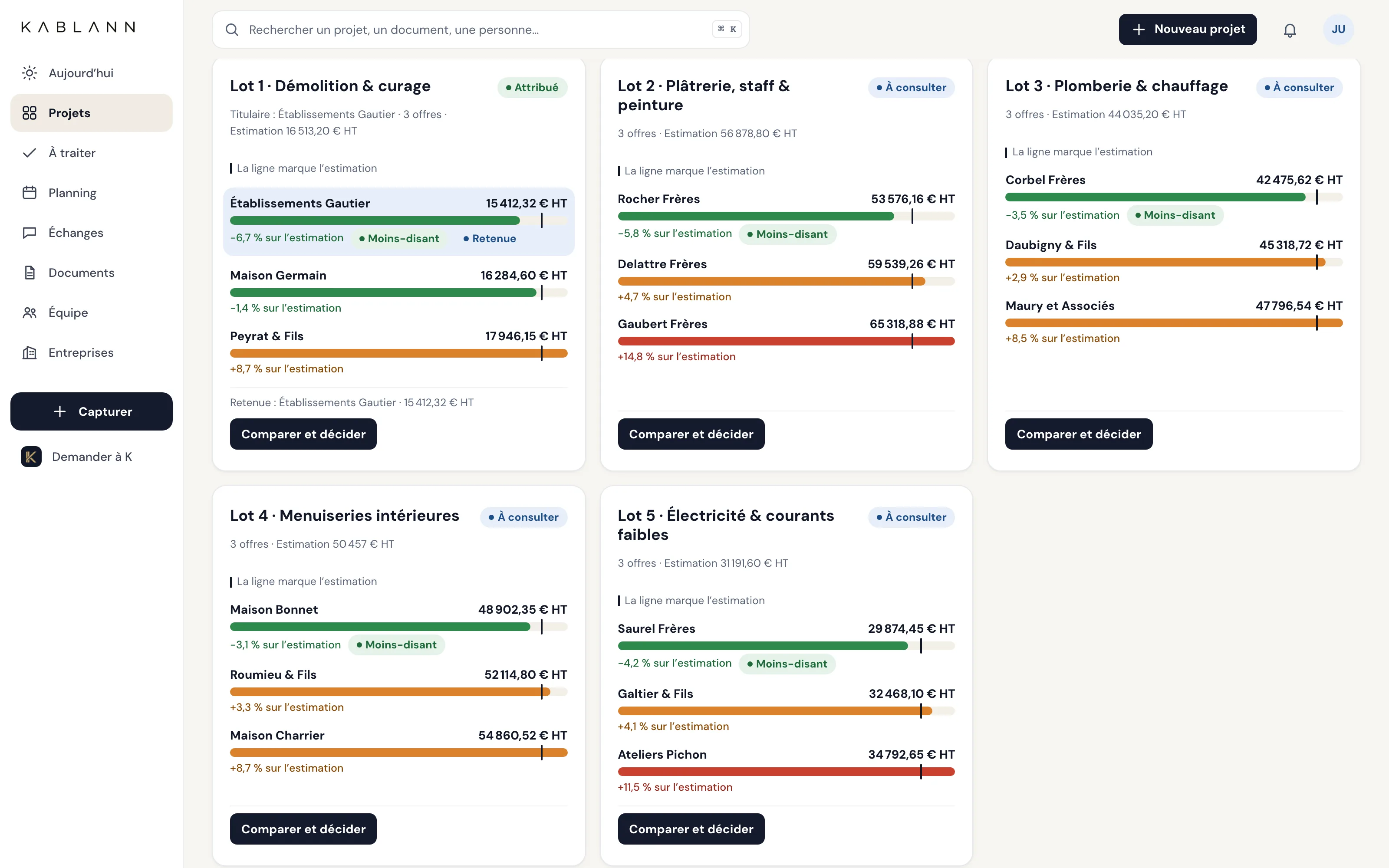Click the Projets grid icon
1389x868 pixels.
pyautogui.click(x=29, y=113)
